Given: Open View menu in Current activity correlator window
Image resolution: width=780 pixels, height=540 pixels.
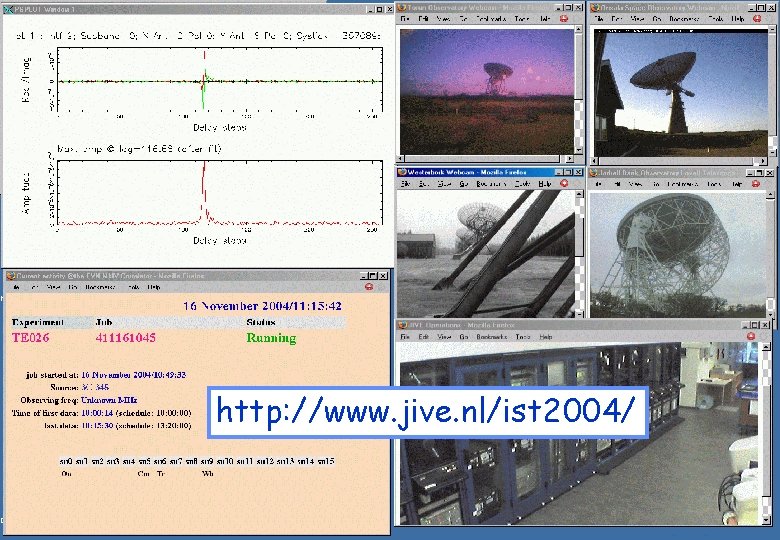Looking at the screenshot, I should [53, 287].
